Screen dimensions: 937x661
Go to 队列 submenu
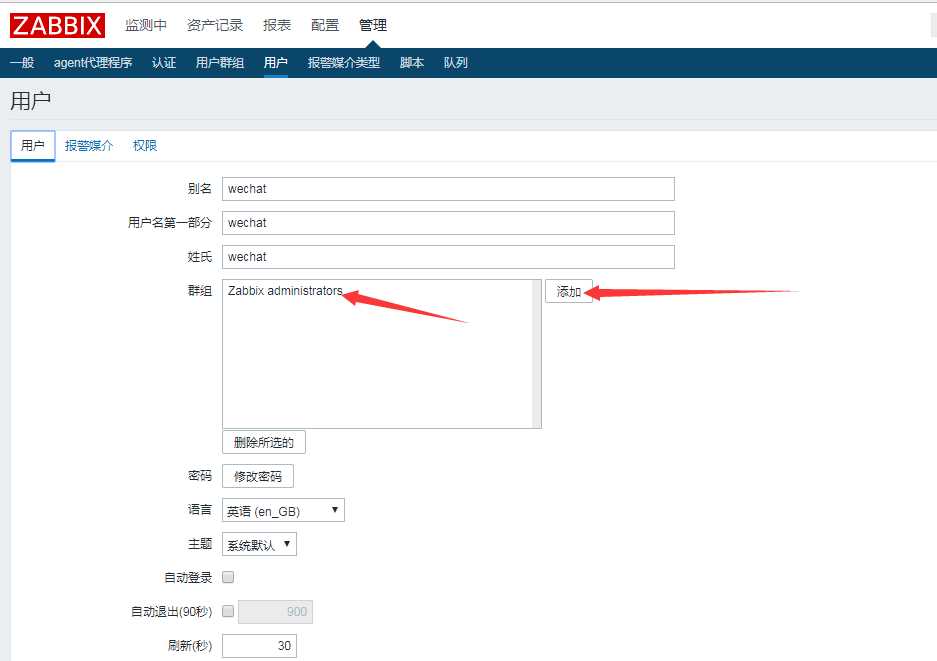(x=455, y=63)
